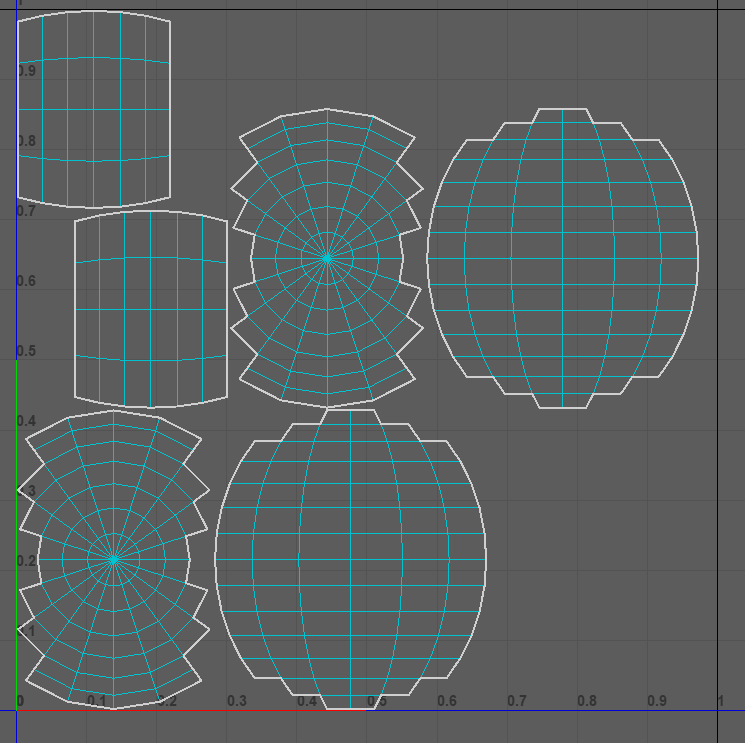This screenshot has height=743, width=745.
Task: Click the 0.6 label on the vertical axis
Action: [26, 281]
